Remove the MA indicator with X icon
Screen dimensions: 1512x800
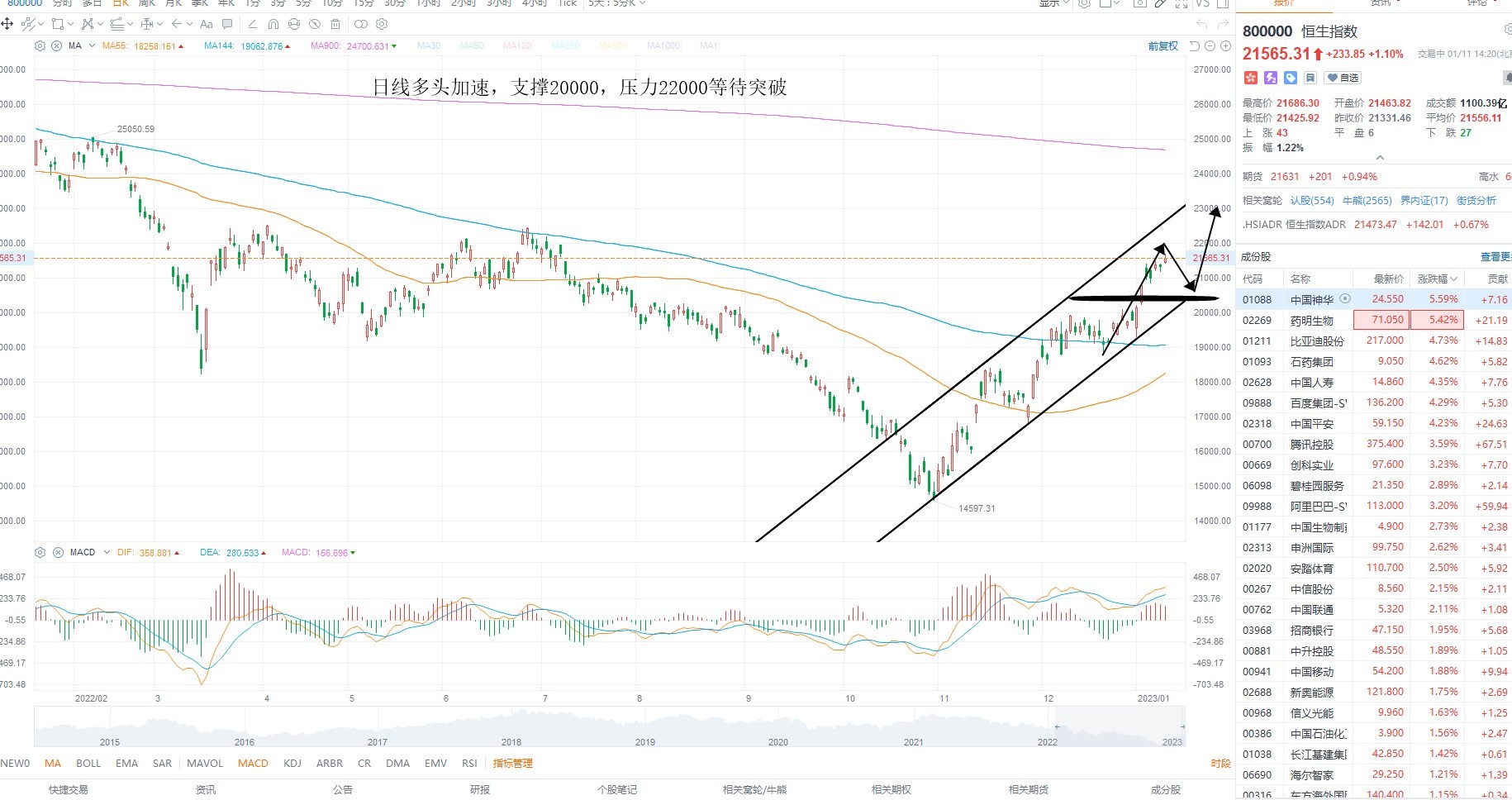(56, 46)
